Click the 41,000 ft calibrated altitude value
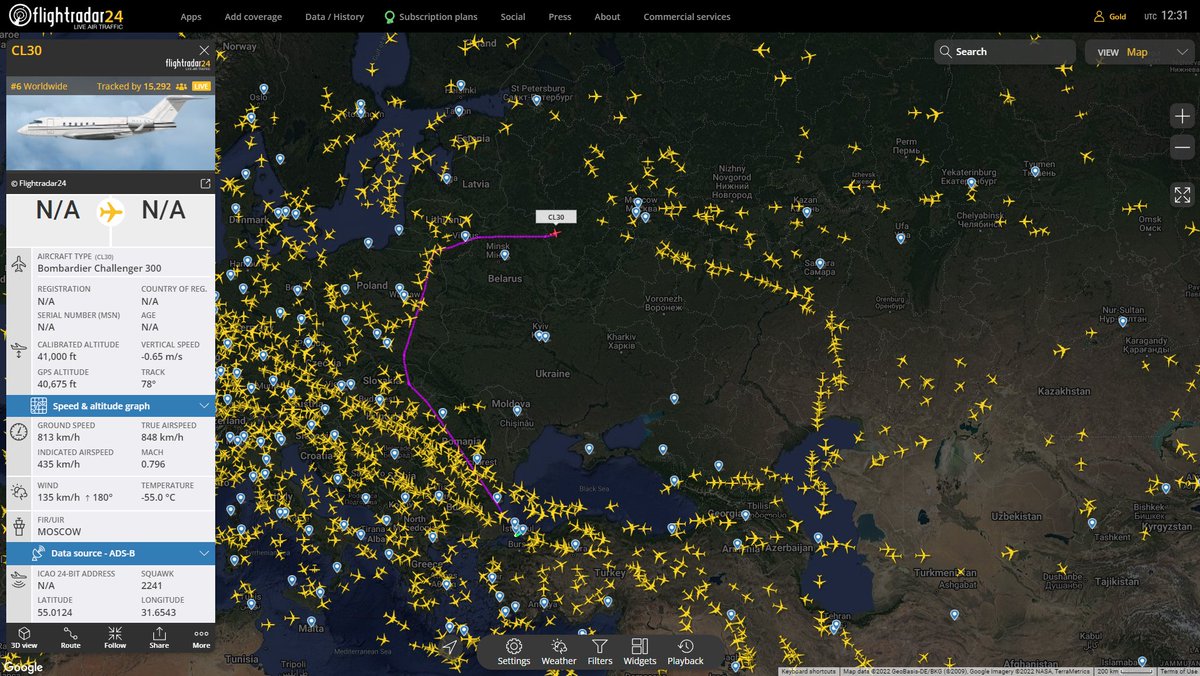1200x676 pixels. click(59, 355)
